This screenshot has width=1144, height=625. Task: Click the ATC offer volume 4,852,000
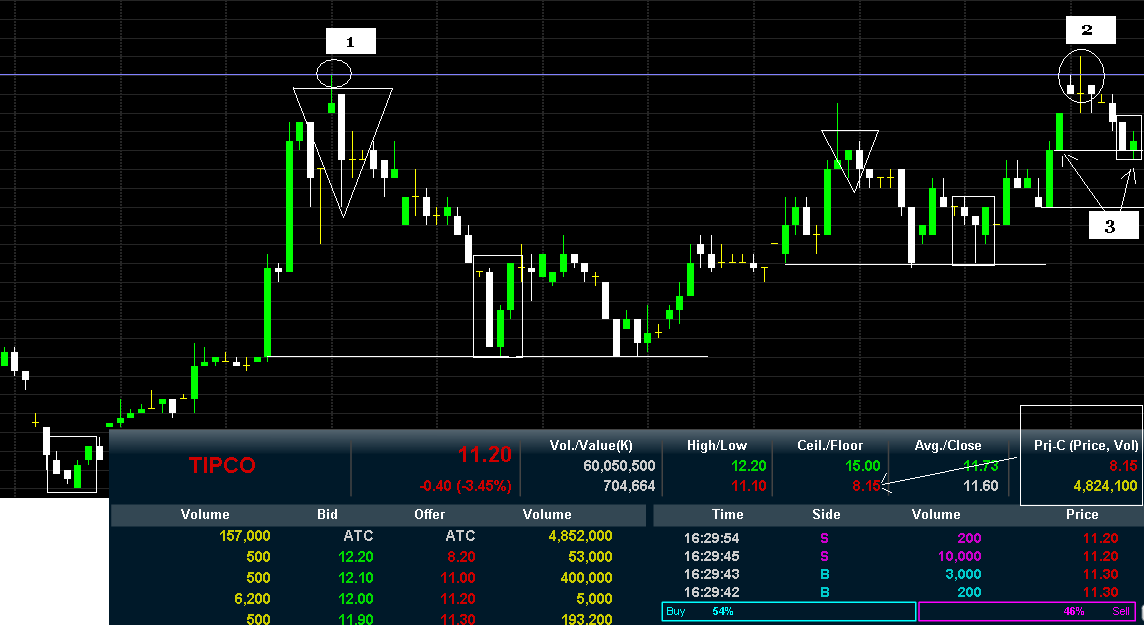pyautogui.click(x=579, y=536)
